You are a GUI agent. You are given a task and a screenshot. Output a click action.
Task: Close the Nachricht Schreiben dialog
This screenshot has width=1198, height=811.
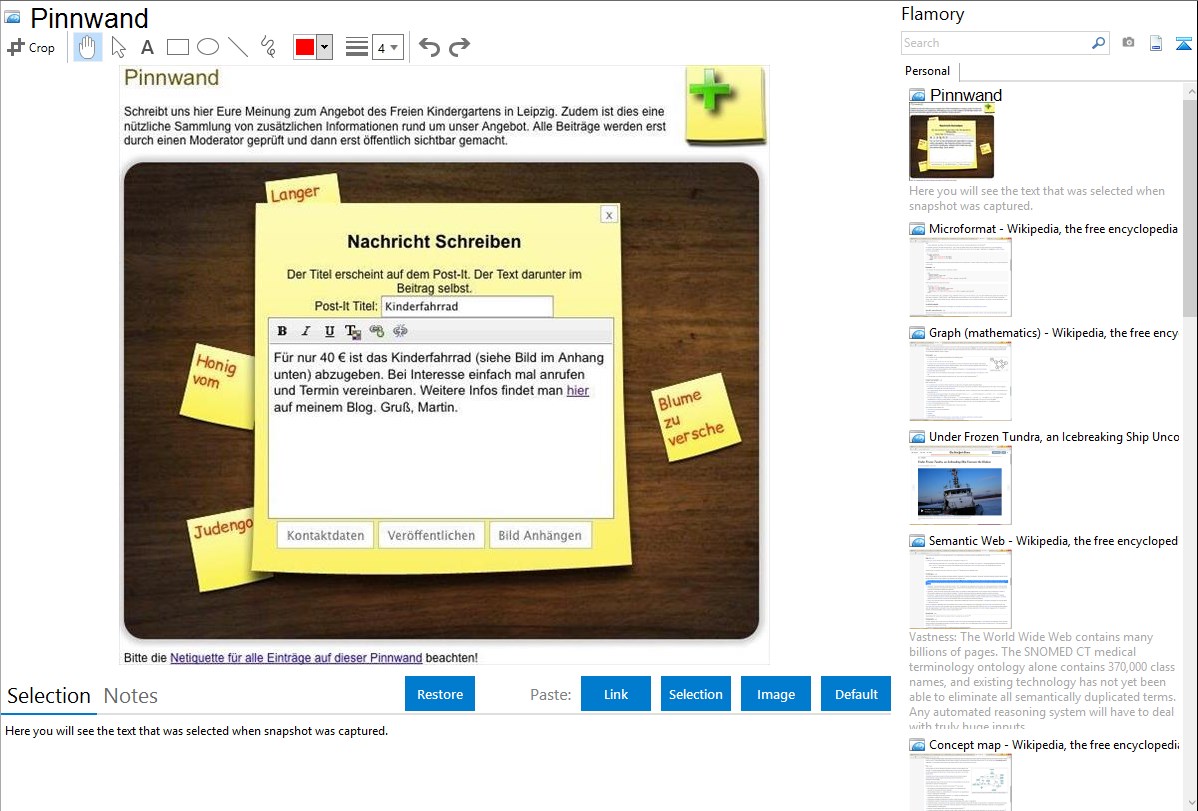pyautogui.click(x=609, y=215)
